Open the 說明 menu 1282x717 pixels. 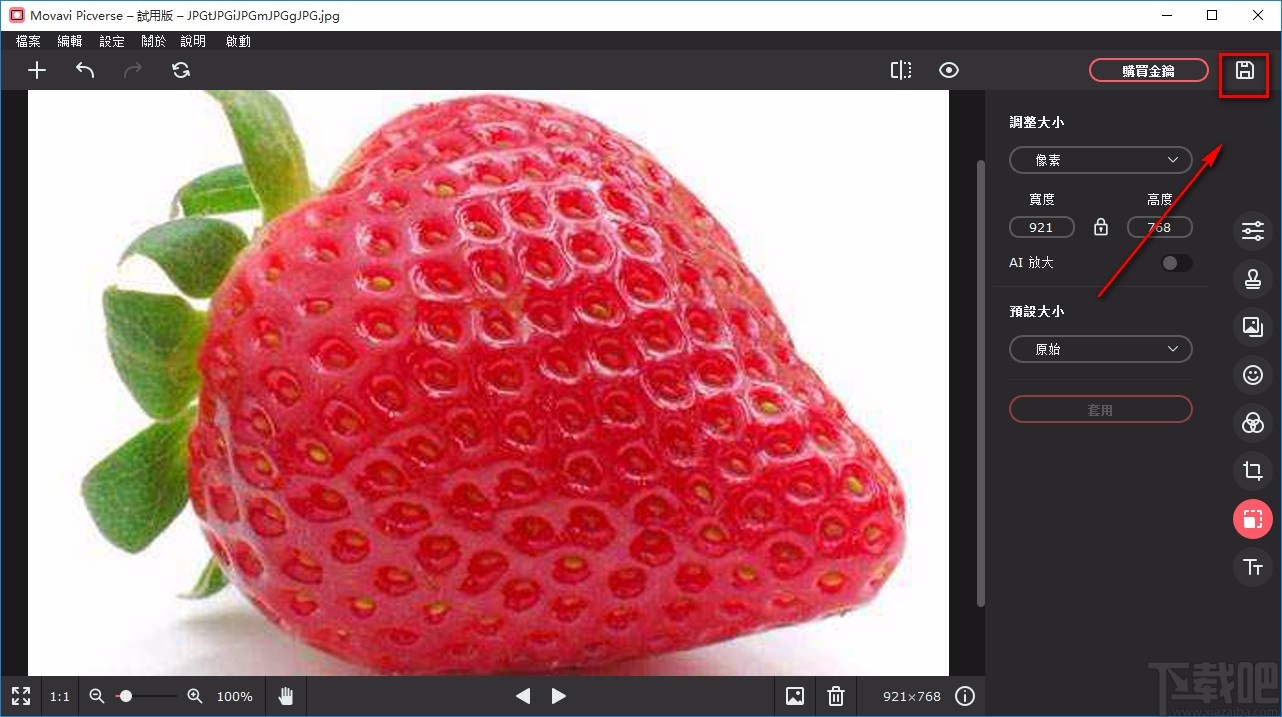pyautogui.click(x=193, y=41)
